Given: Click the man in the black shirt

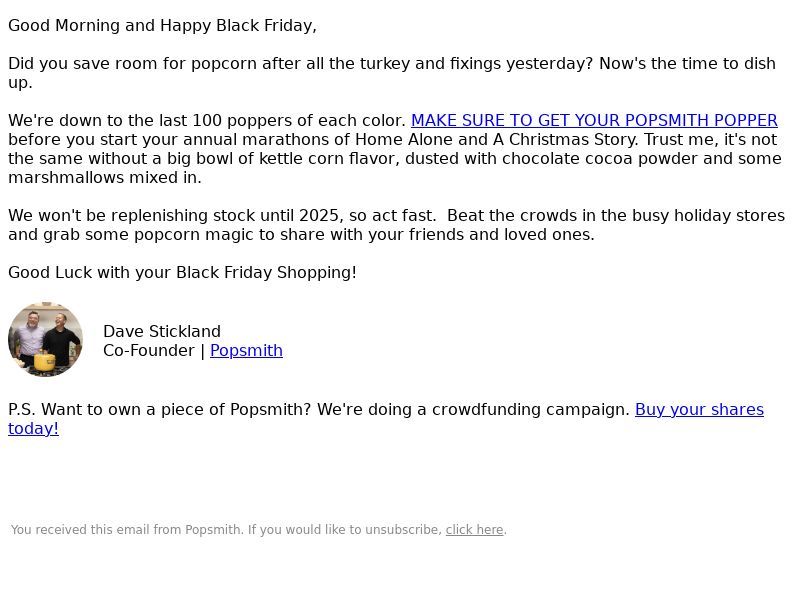Looking at the screenshot, I should pos(61,339).
